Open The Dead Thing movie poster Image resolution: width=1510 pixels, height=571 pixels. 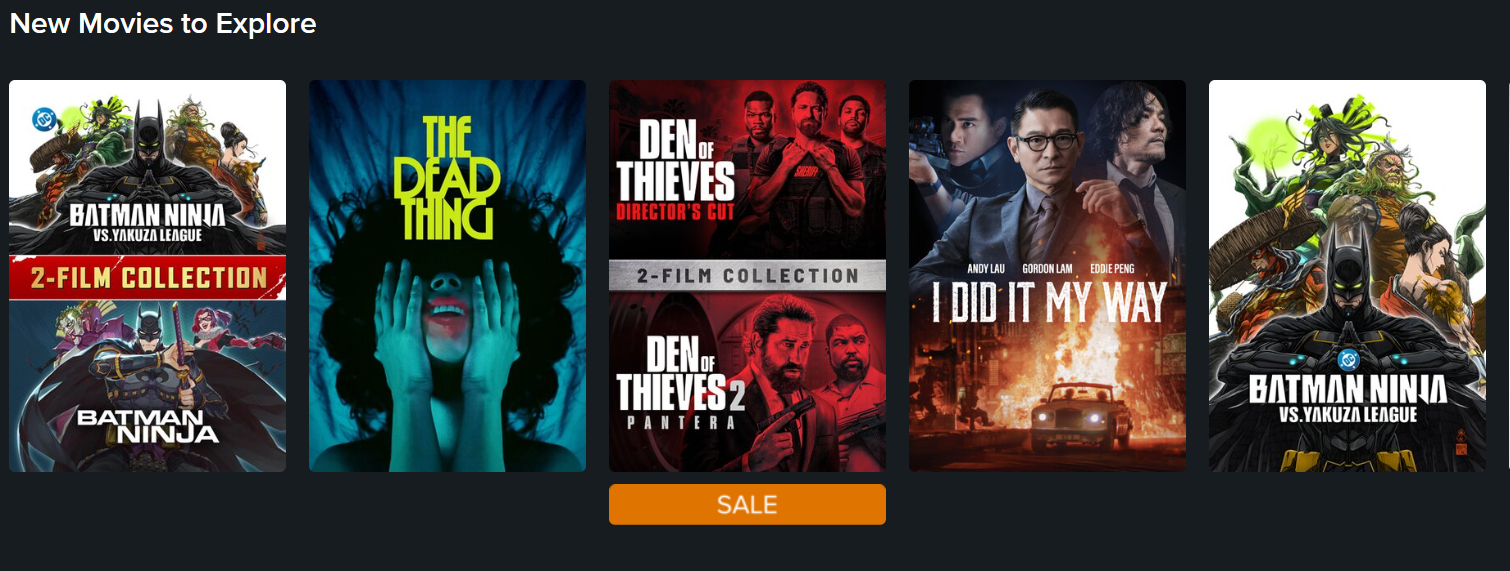pos(447,276)
